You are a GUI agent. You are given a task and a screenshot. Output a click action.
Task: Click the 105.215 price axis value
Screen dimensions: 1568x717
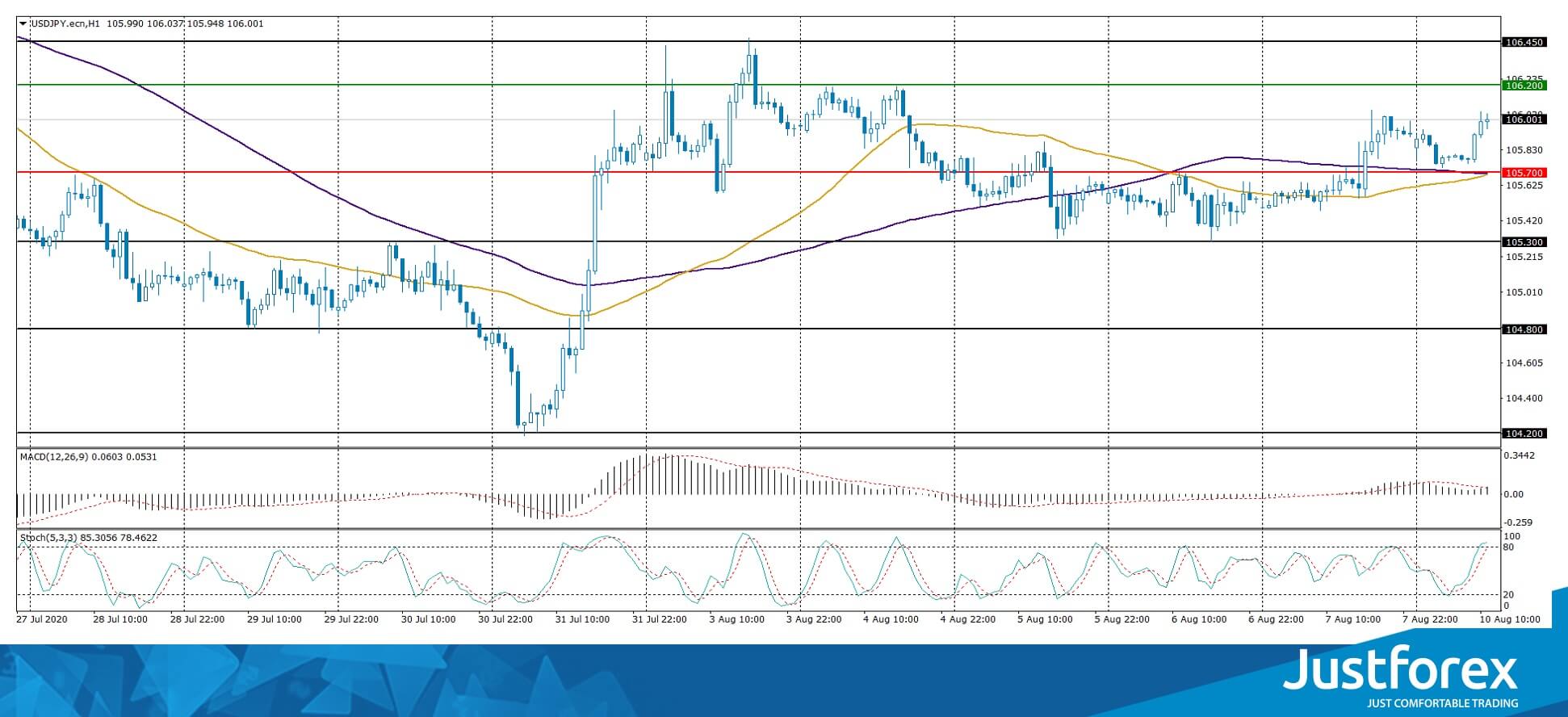click(x=1524, y=257)
